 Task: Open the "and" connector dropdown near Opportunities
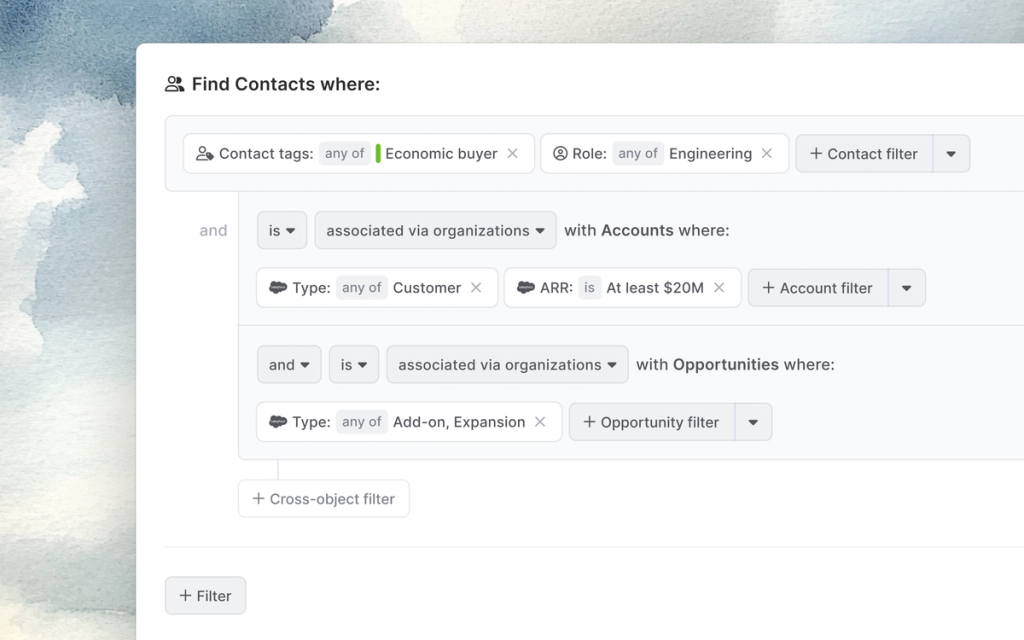[x=288, y=364]
